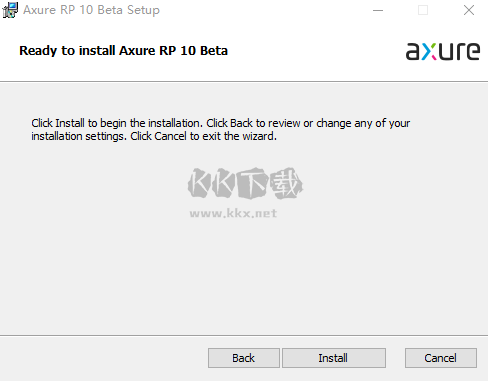
Task: Click the 下载 characters in the watermark
Action: coord(269,183)
